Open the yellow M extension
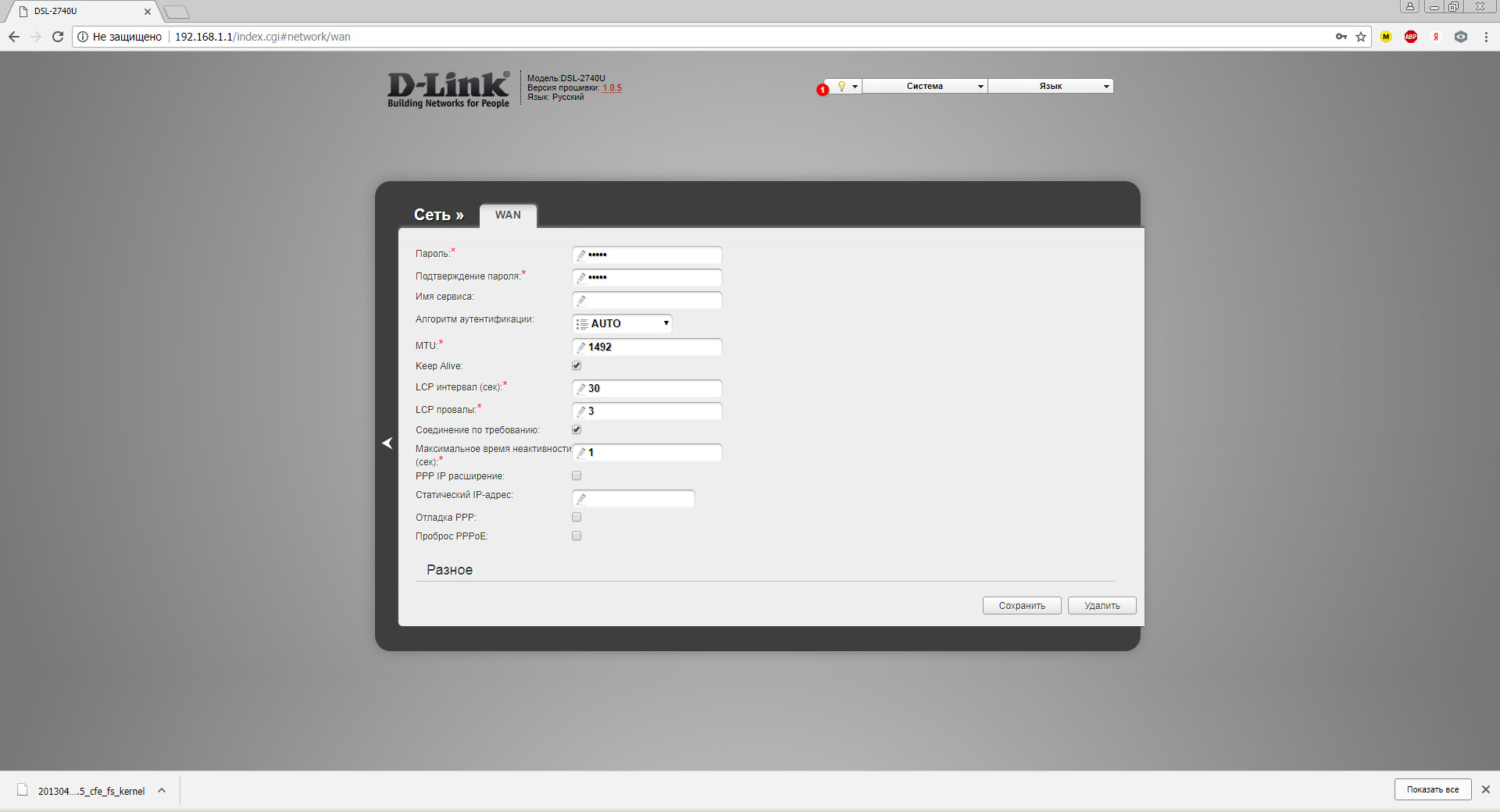Image resolution: width=1500 pixels, height=812 pixels. point(1386,37)
